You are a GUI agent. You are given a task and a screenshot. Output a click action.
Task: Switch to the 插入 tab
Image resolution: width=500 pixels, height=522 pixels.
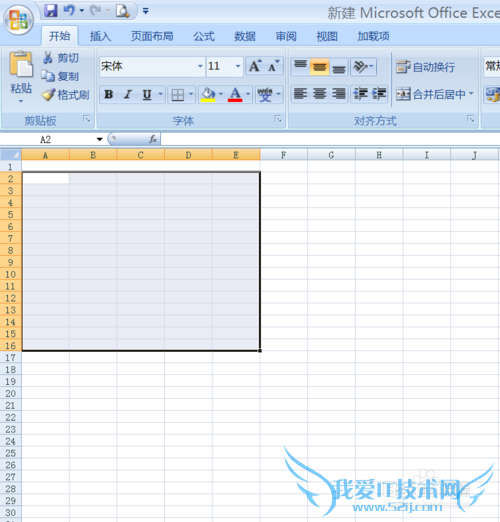[x=100, y=36]
